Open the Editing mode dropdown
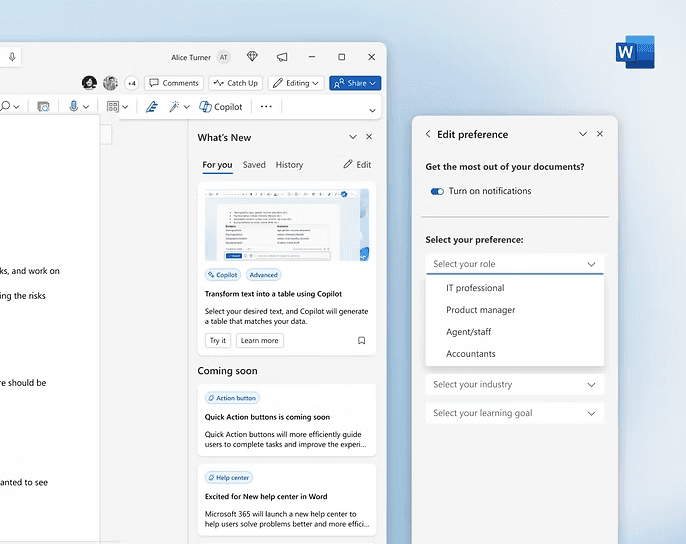Image resolution: width=686 pixels, height=544 pixels. tap(296, 83)
